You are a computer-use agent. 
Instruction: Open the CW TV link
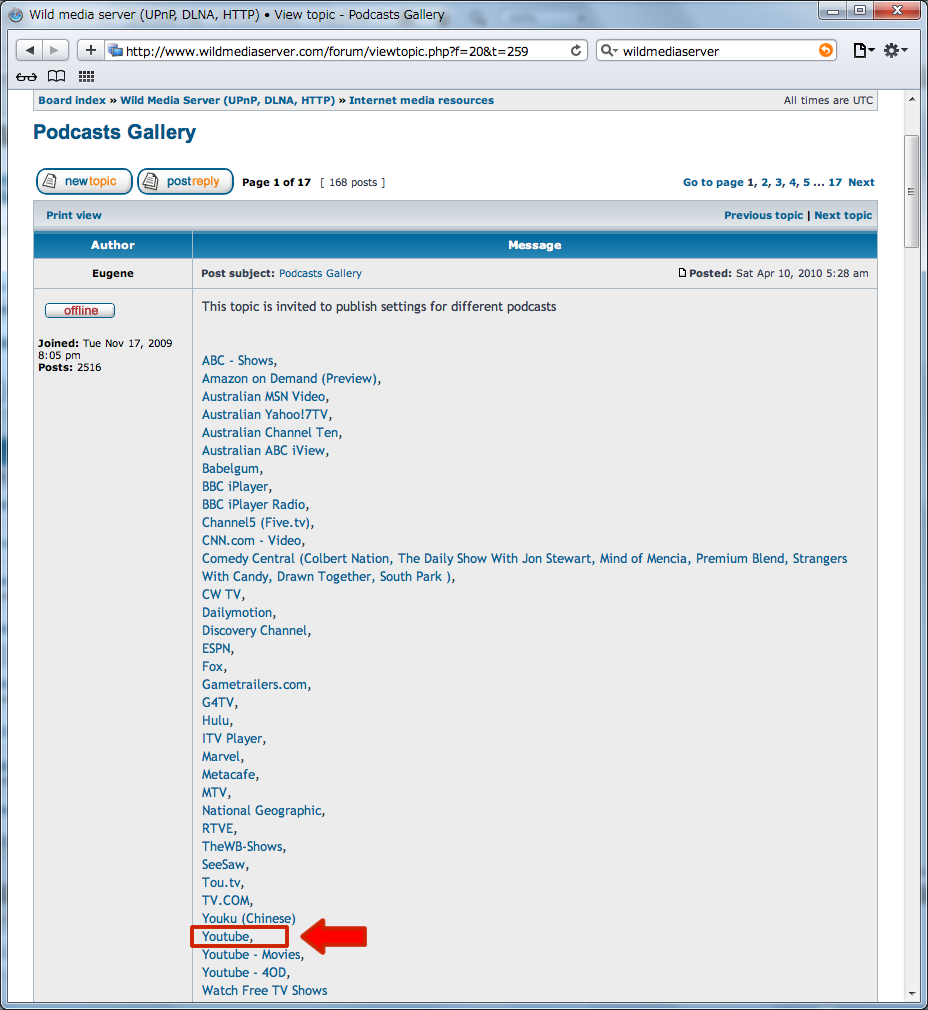click(222, 595)
